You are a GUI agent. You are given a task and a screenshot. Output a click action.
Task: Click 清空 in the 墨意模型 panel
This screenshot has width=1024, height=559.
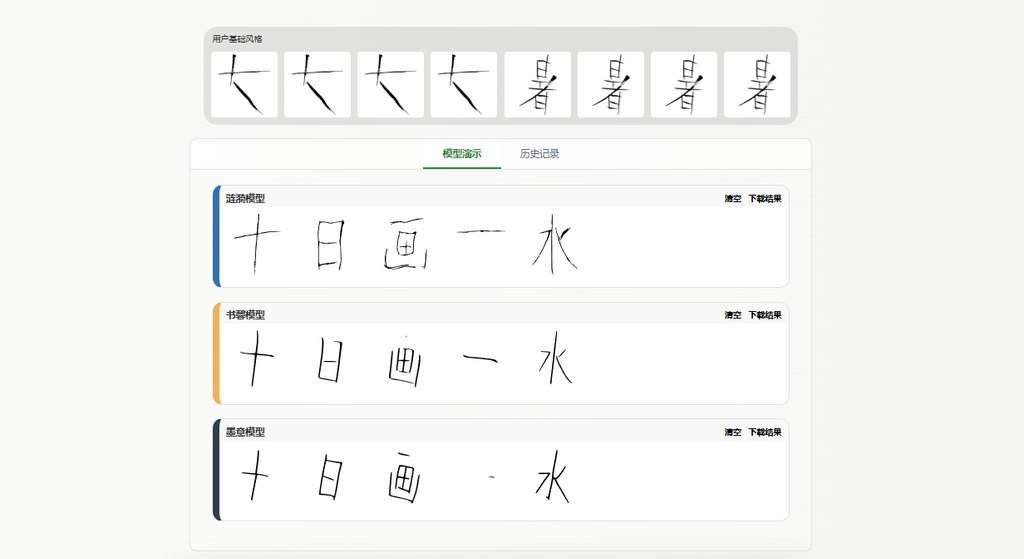click(733, 432)
